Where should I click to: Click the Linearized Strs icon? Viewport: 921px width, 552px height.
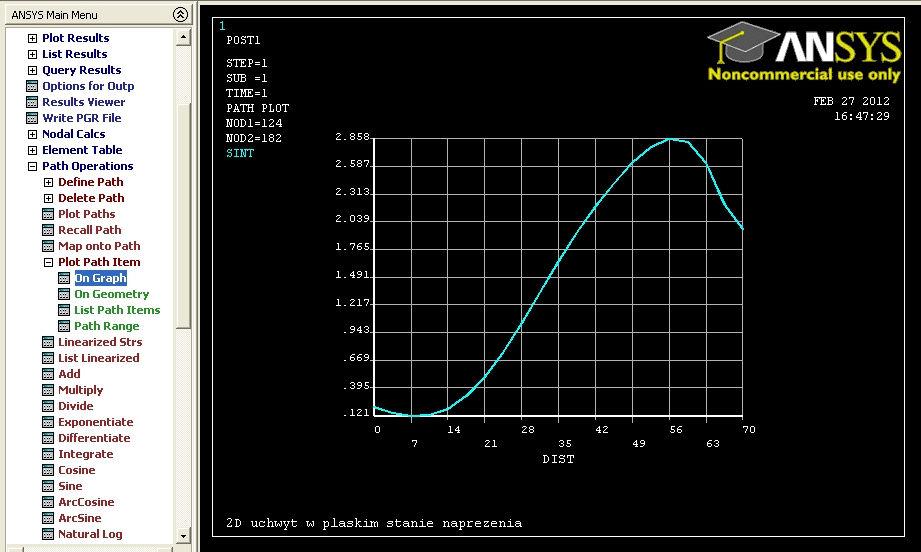point(48,342)
